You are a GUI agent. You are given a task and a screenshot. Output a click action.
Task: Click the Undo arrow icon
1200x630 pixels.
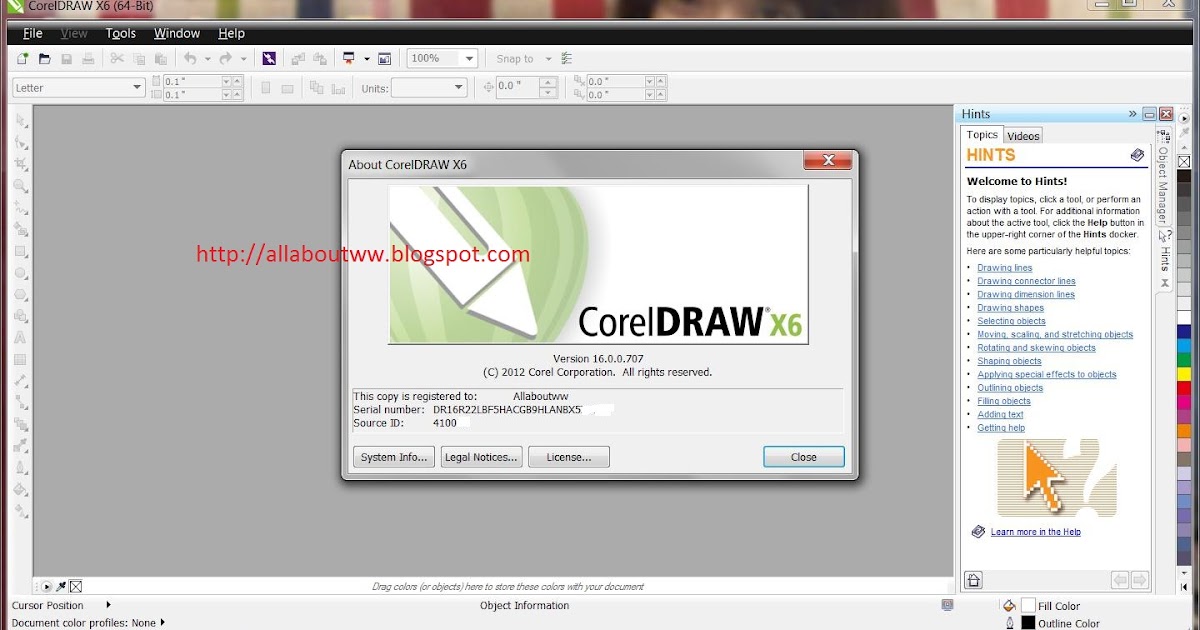coord(190,59)
